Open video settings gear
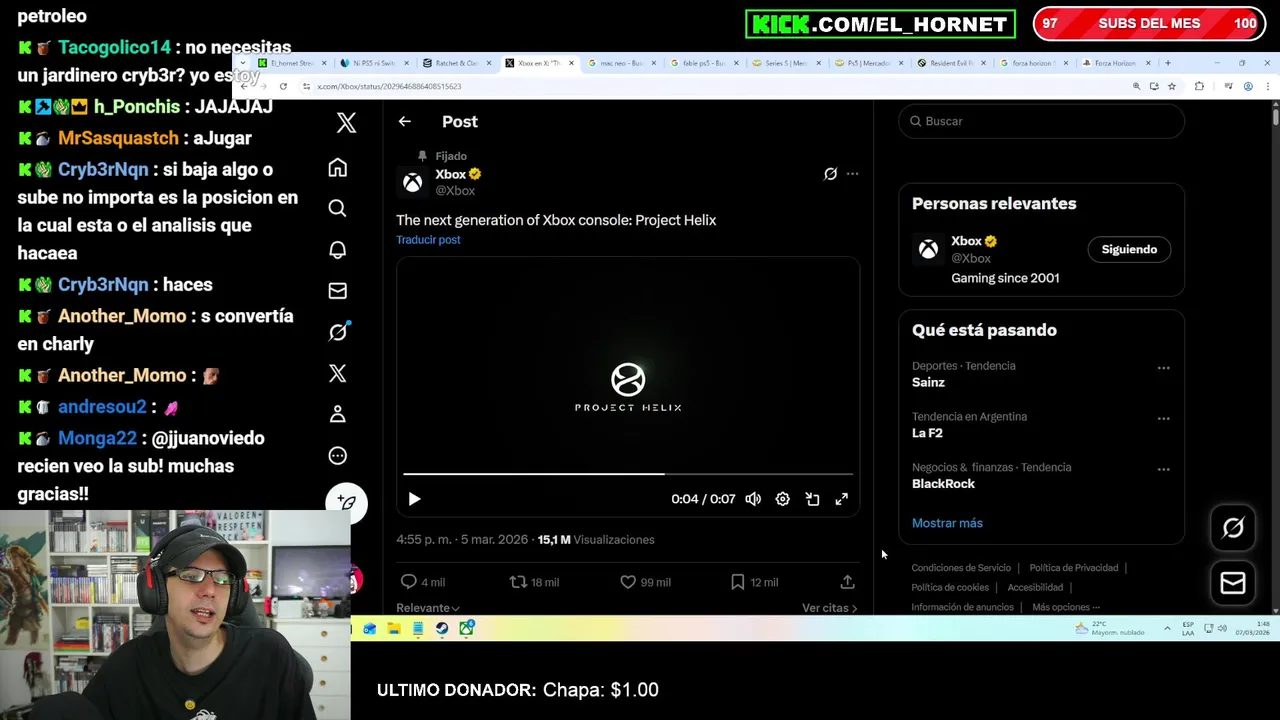The image size is (1280, 720). (783, 499)
